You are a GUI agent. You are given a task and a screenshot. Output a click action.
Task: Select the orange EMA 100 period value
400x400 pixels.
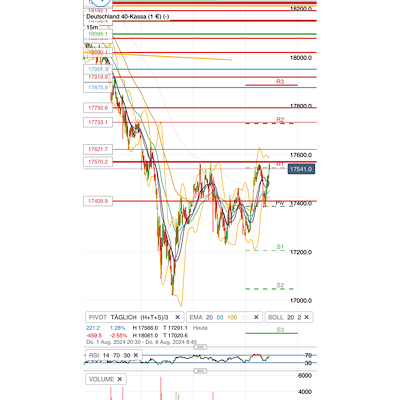(x=232, y=317)
